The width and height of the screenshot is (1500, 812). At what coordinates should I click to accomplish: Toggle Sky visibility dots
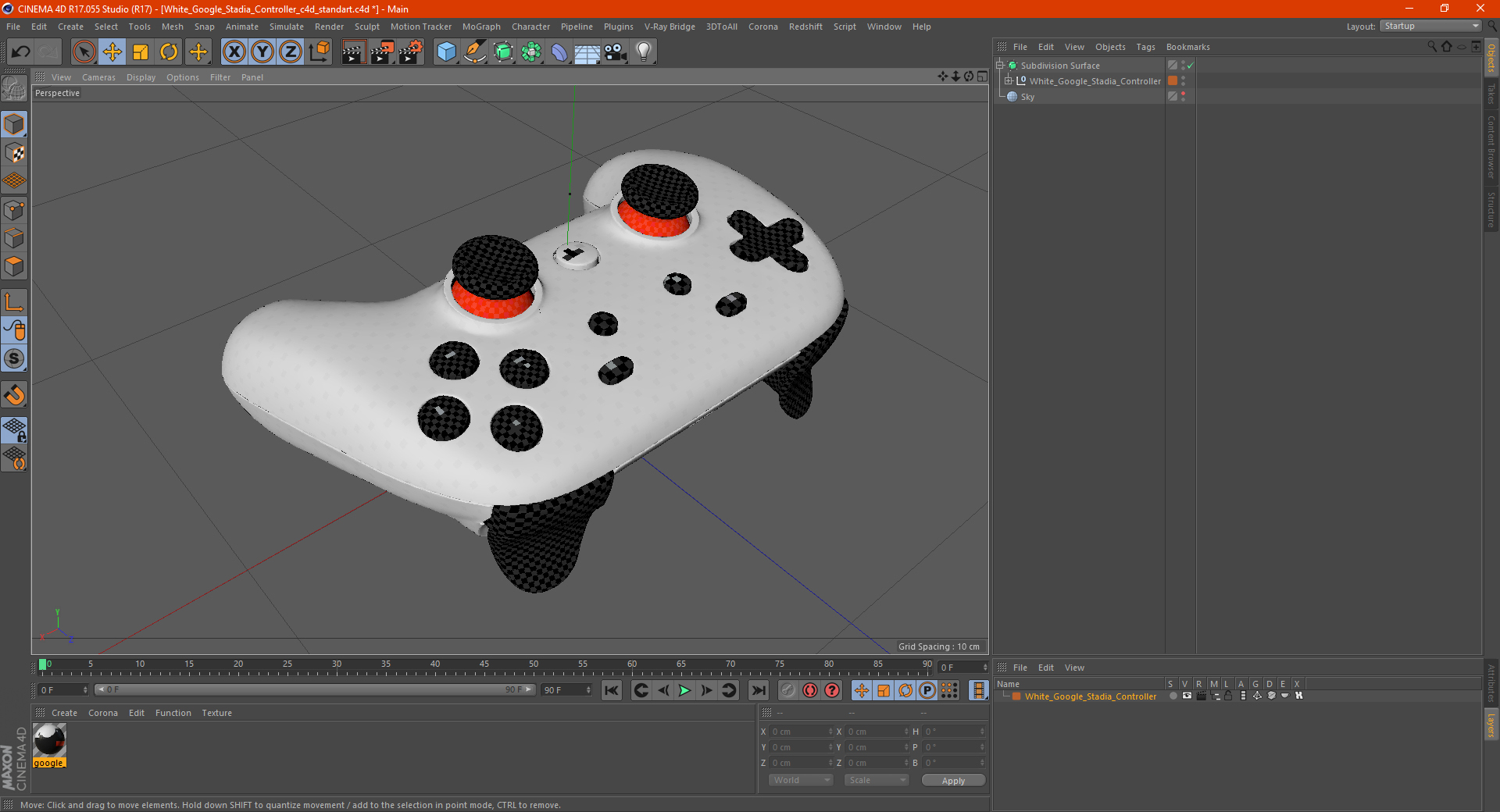pyautogui.click(x=1183, y=96)
